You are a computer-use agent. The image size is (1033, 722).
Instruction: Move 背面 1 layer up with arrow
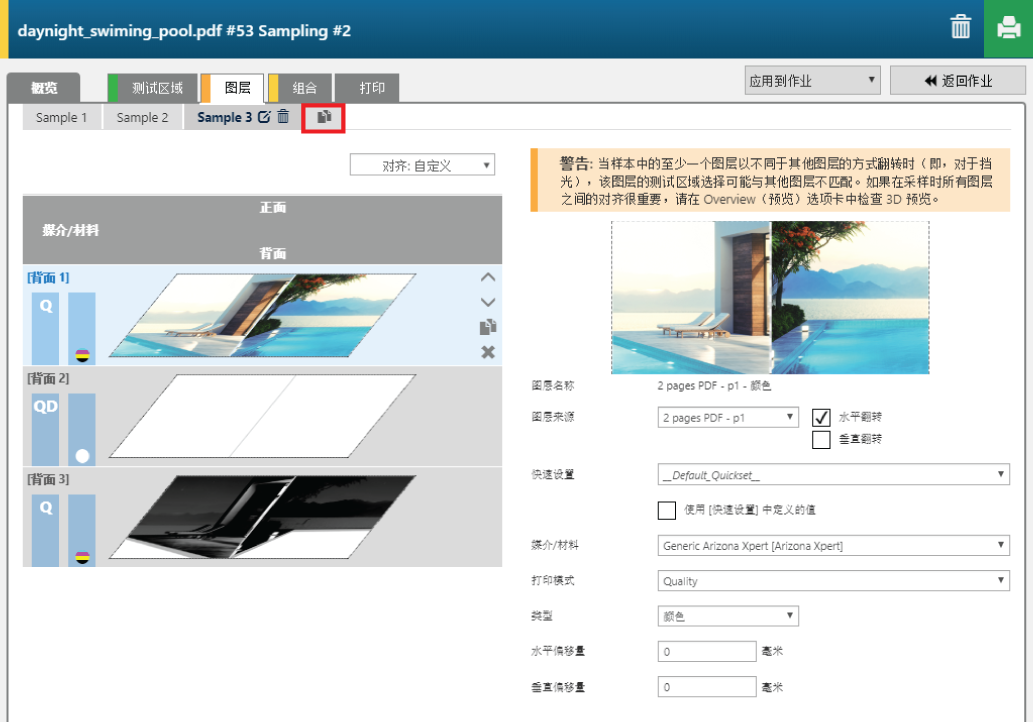pyautogui.click(x=488, y=277)
